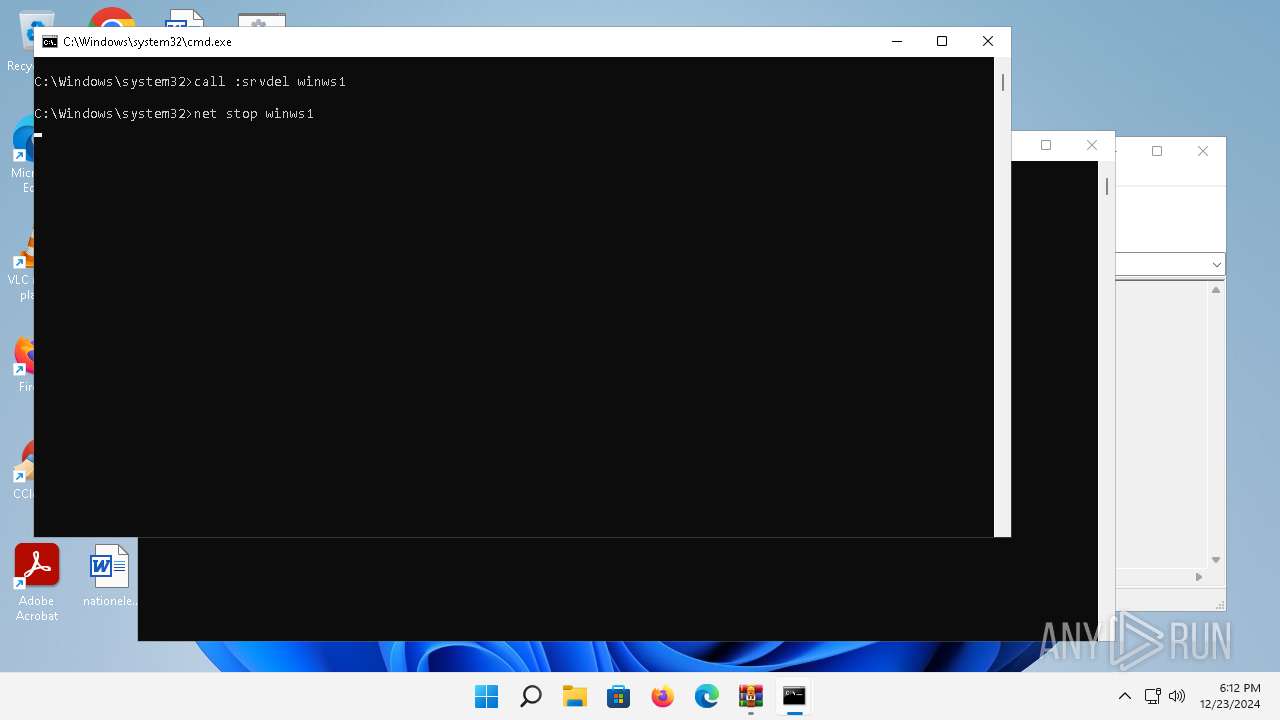Close the rightmost white background window
The height and width of the screenshot is (720, 1280).
click(x=1203, y=151)
